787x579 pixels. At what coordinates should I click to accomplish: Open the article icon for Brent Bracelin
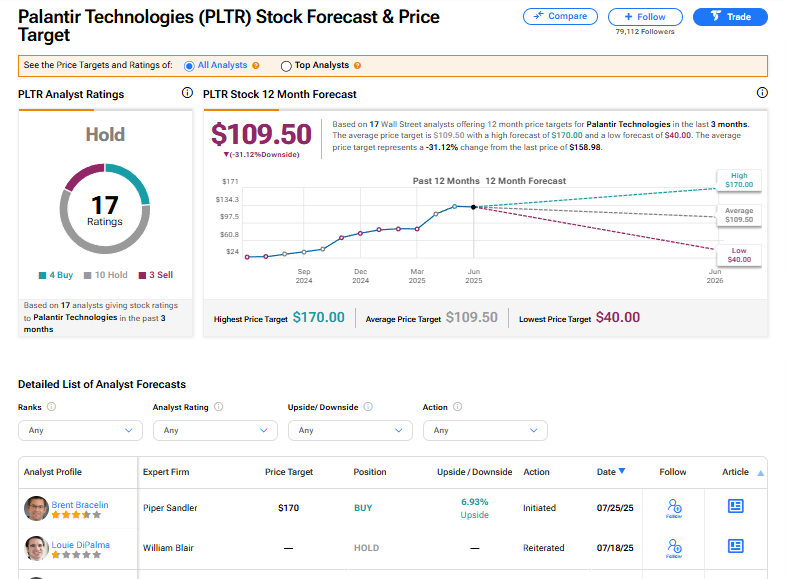pyautogui.click(x=736, y=507)
